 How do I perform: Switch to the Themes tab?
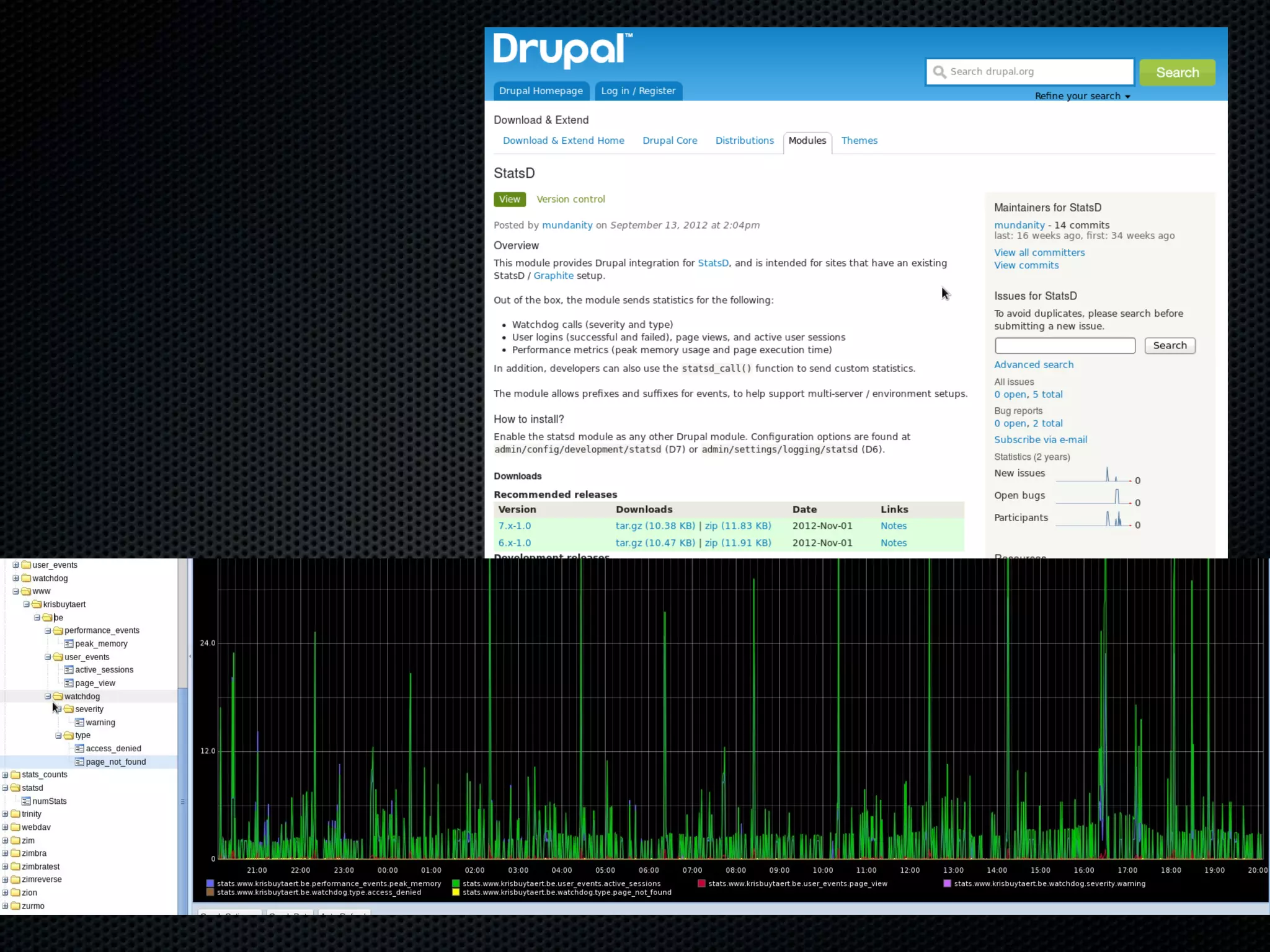coord(859,141)
